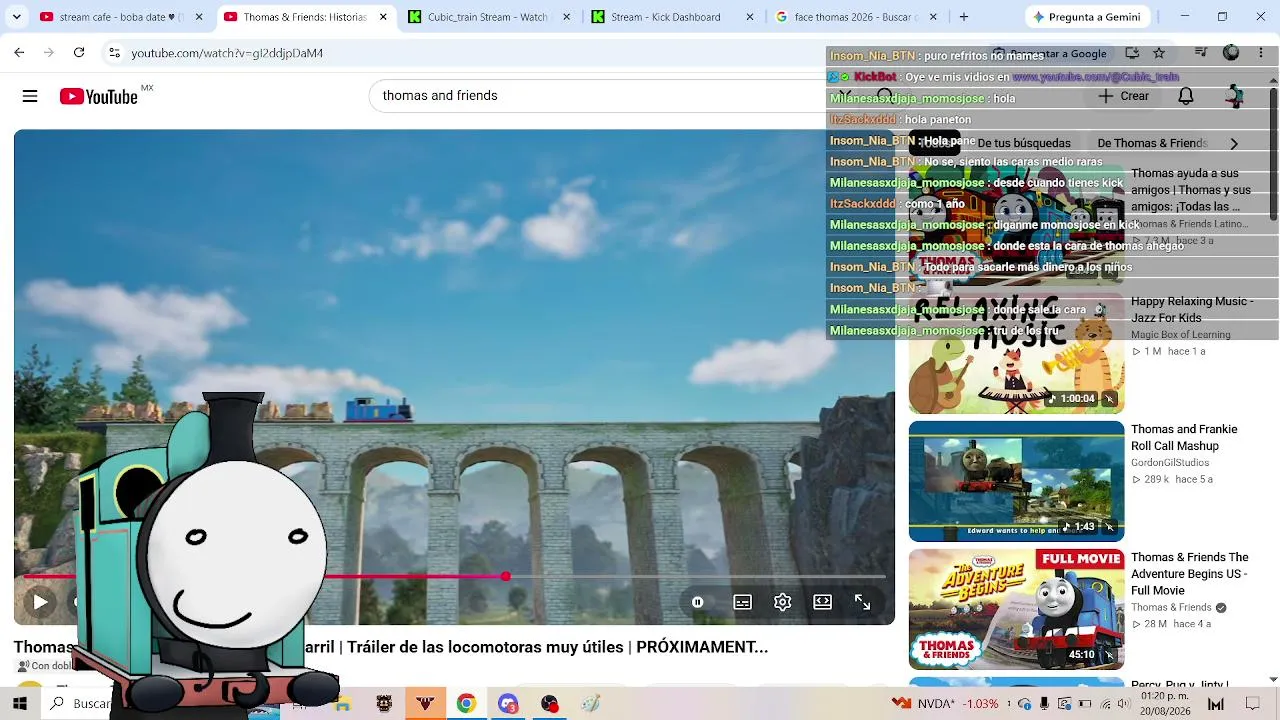Install app icon in the address bar
This screenshot has width=1280, height=720.
1132,53
